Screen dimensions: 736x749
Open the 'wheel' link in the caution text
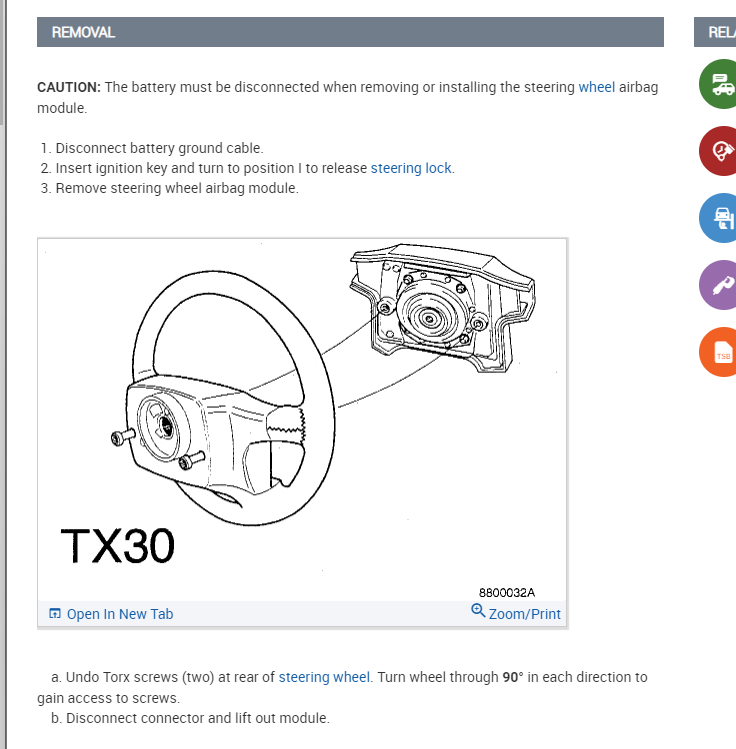click(x=597, y=87)
